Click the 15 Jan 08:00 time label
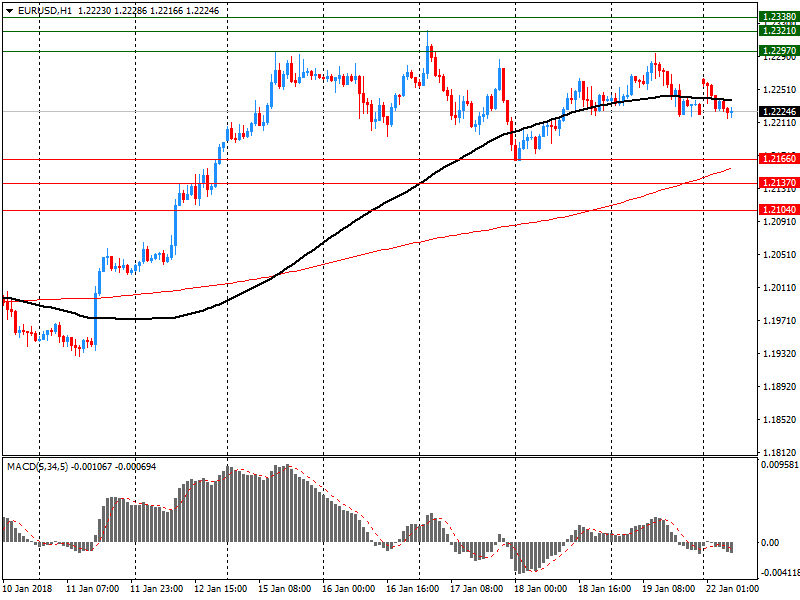 pyautogui.click(x=284, y=589)
